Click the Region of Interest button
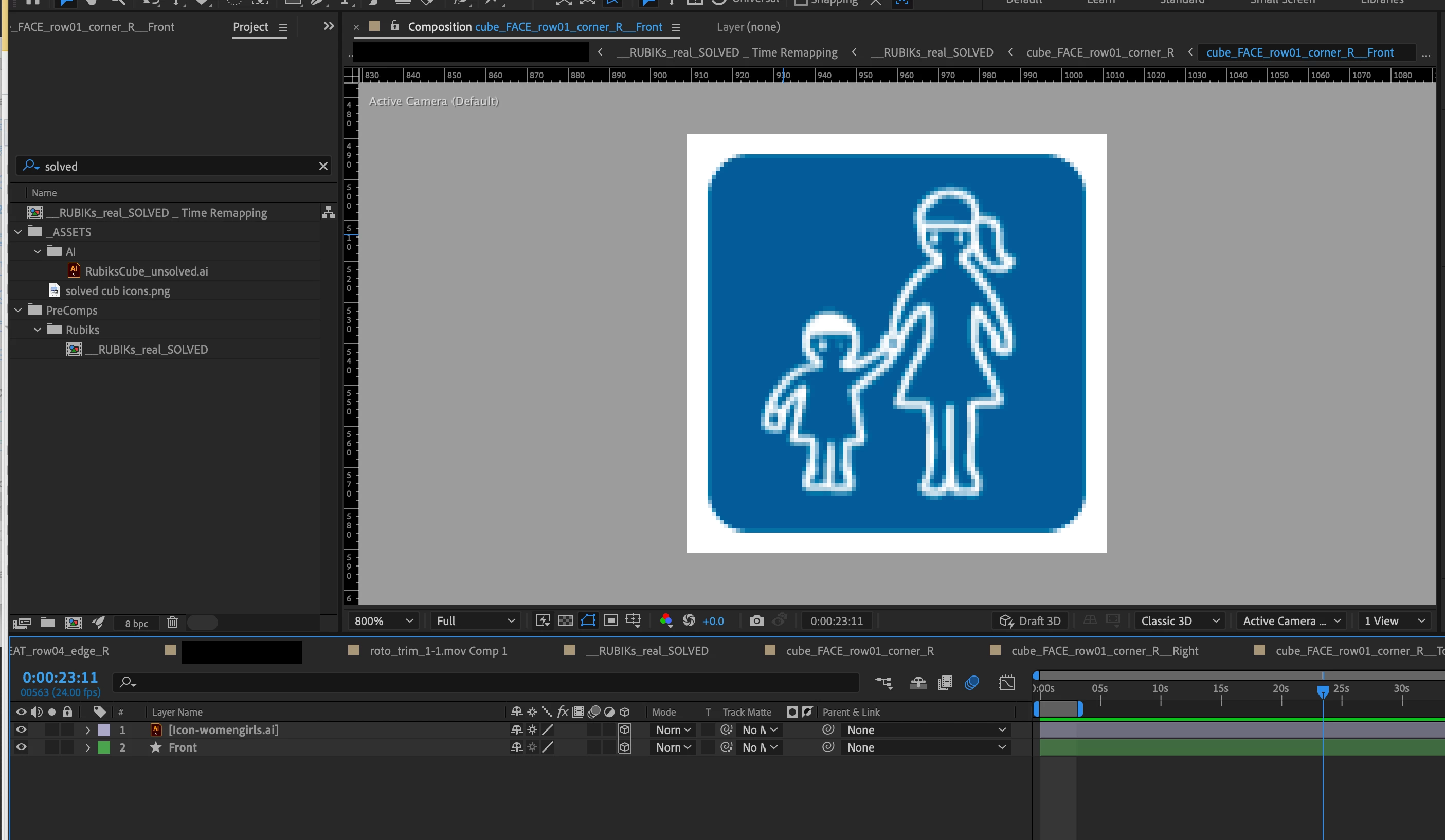The width and height of the screenshot is (1445, 840). coord(611,621)
